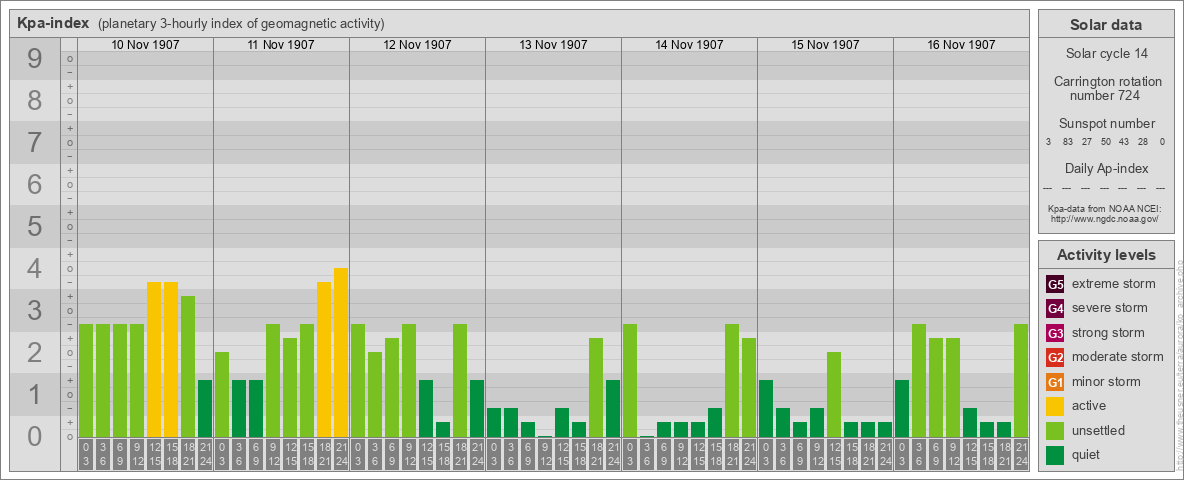Click the large Kp scale number 5
The height and width of the screenshot is (480, 1184).
tap(34, 226)
